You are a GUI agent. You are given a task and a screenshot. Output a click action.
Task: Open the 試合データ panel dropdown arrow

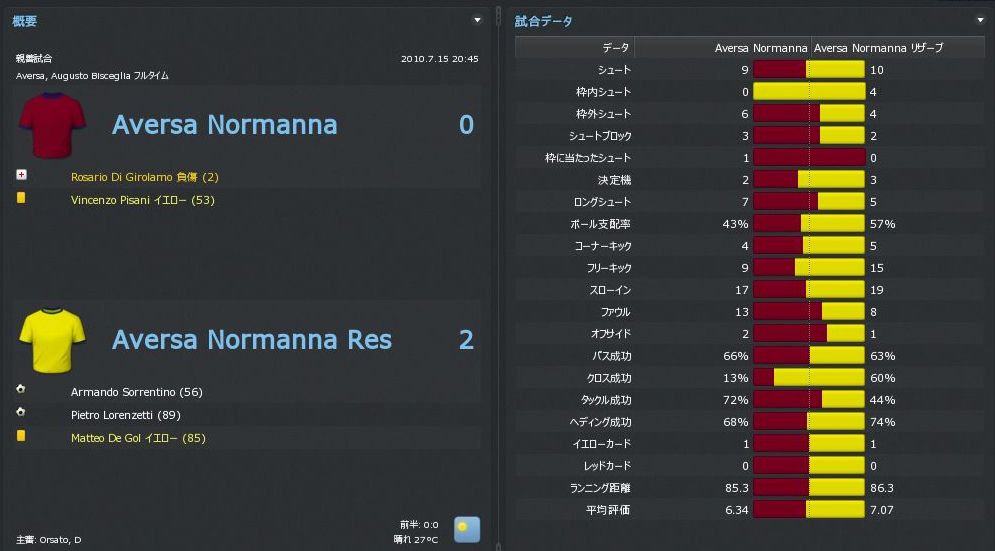pyautogui.click(x=979, y=20)
